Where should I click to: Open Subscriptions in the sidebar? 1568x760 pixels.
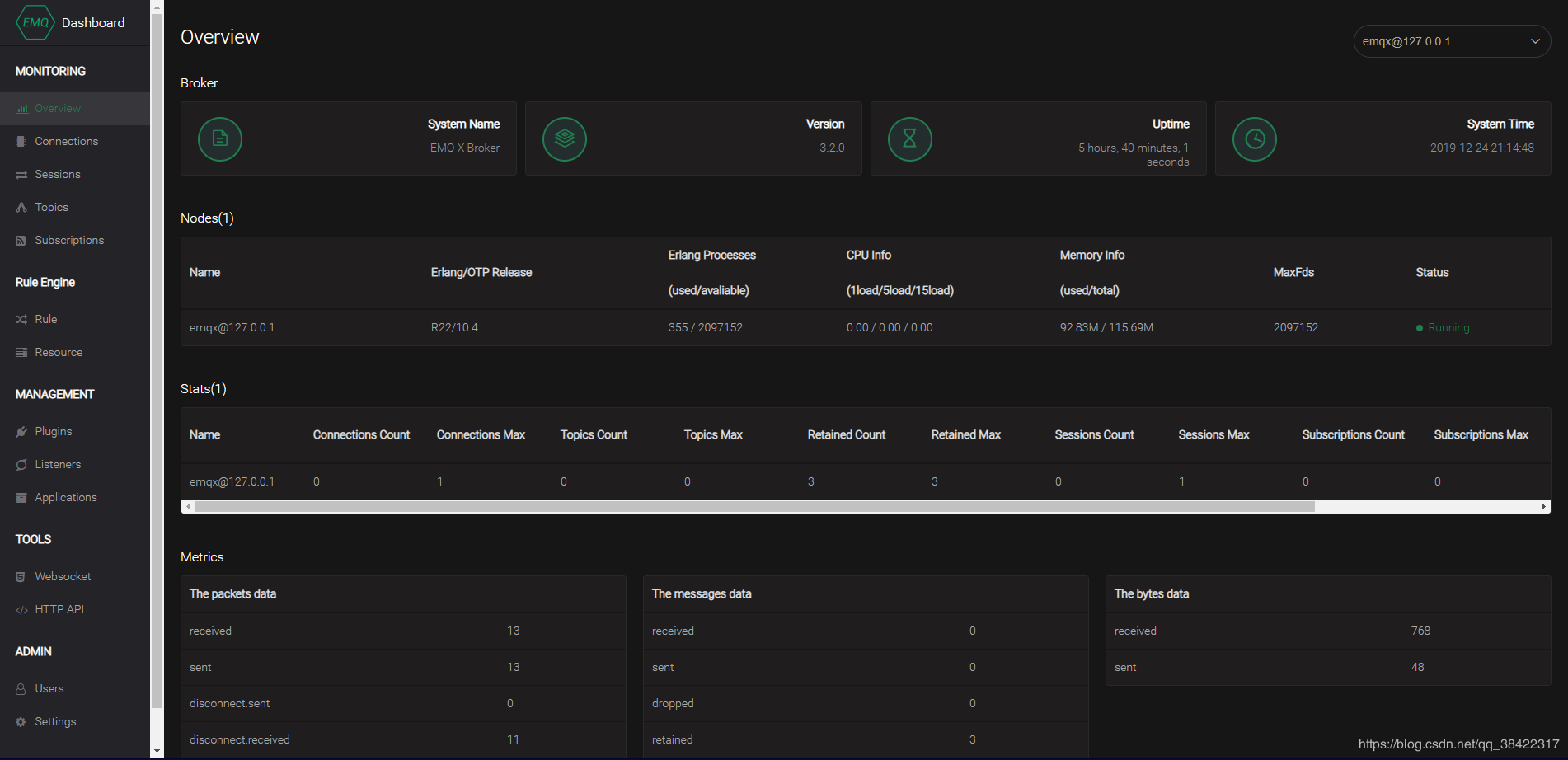[75, 240]
